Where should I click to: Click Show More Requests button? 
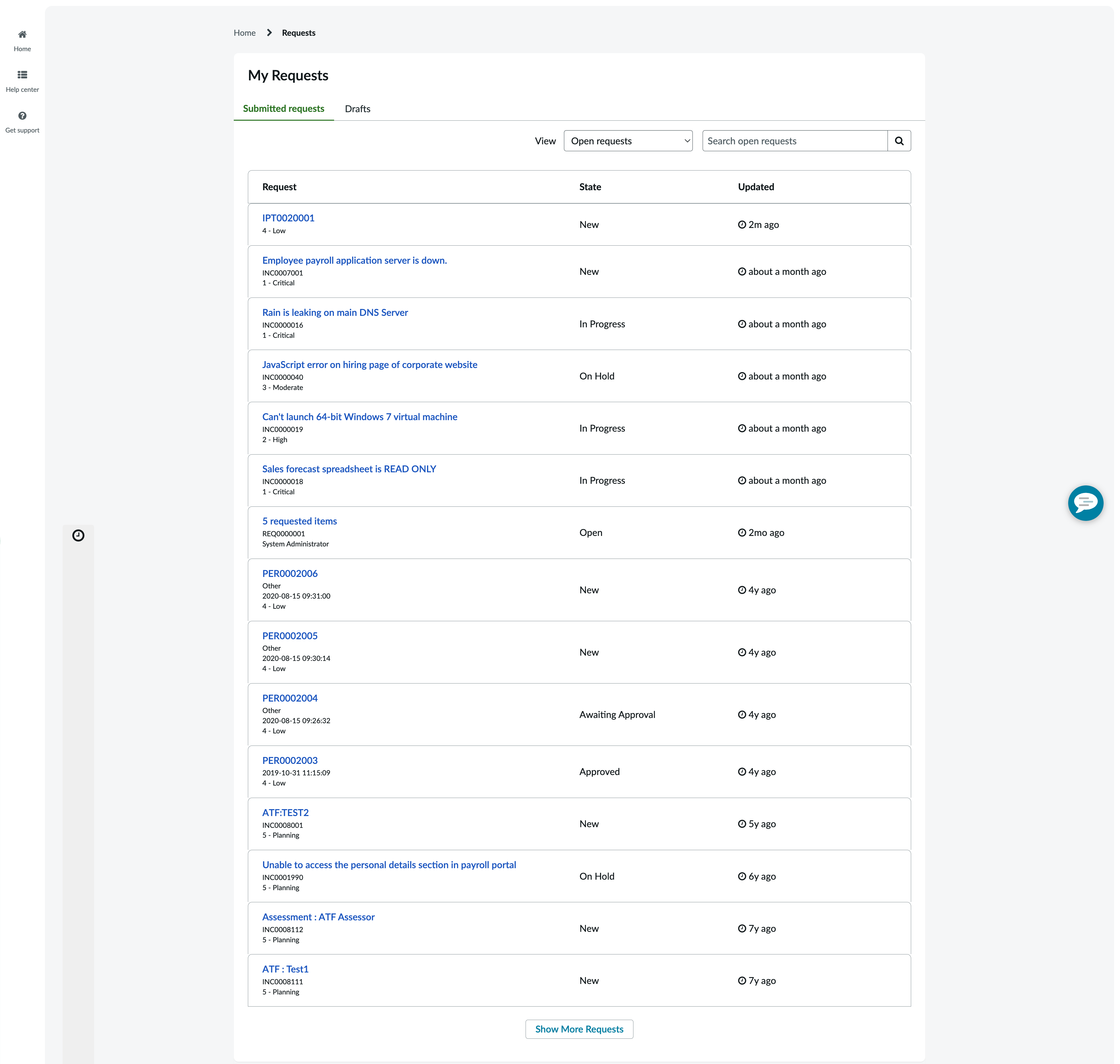tap(579, 1029)
